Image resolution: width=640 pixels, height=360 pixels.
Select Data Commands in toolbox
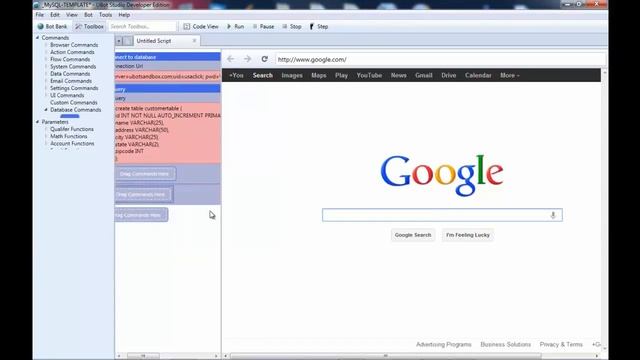[70, 74]
